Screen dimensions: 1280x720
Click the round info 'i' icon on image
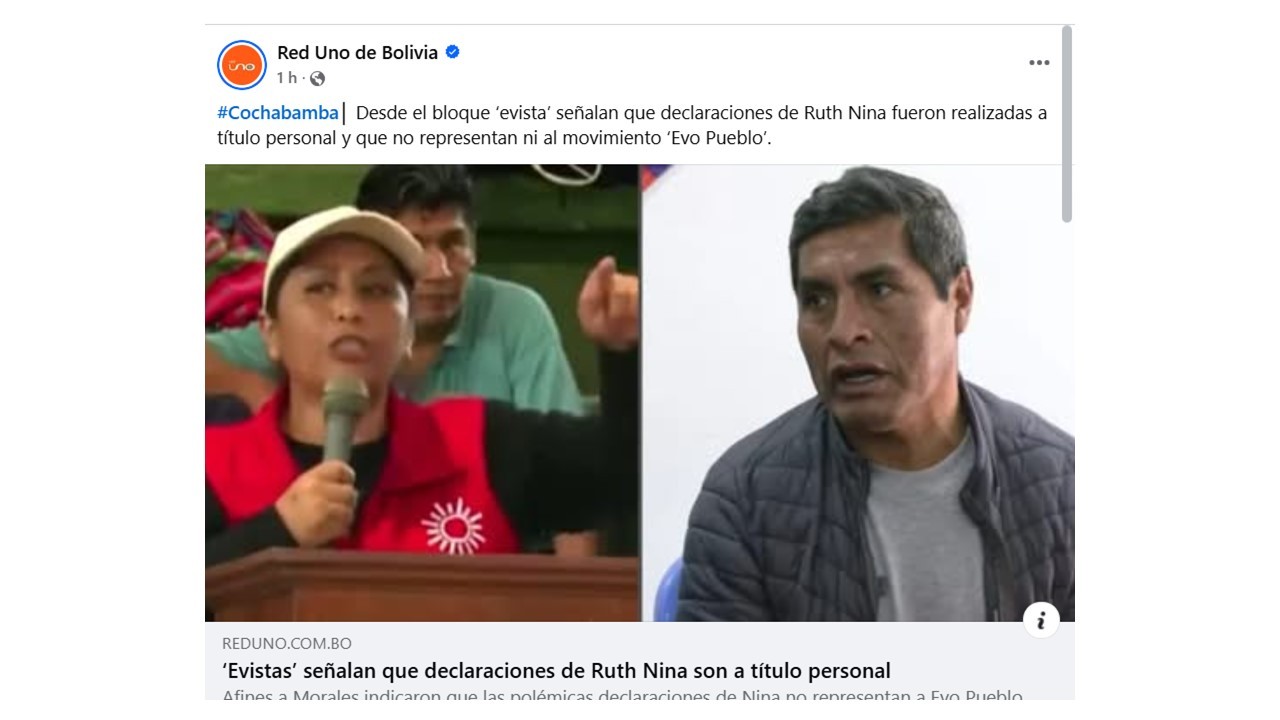1041,621
